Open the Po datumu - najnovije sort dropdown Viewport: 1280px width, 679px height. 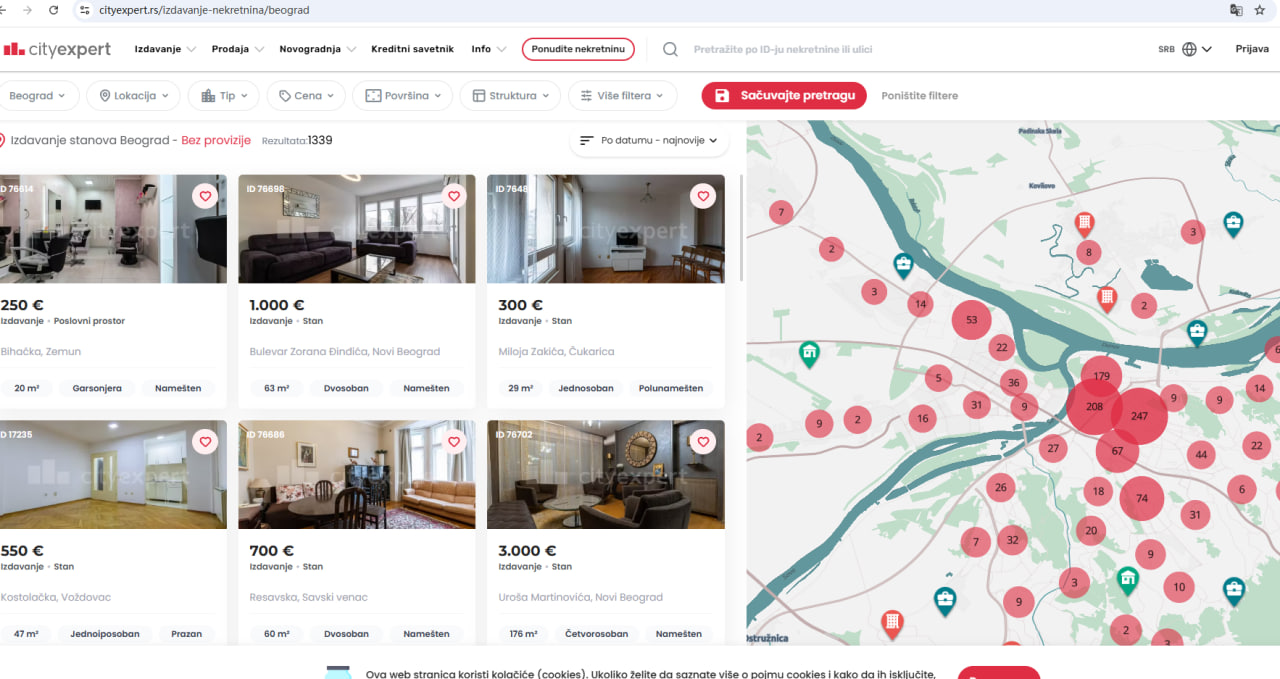(649, 141)
